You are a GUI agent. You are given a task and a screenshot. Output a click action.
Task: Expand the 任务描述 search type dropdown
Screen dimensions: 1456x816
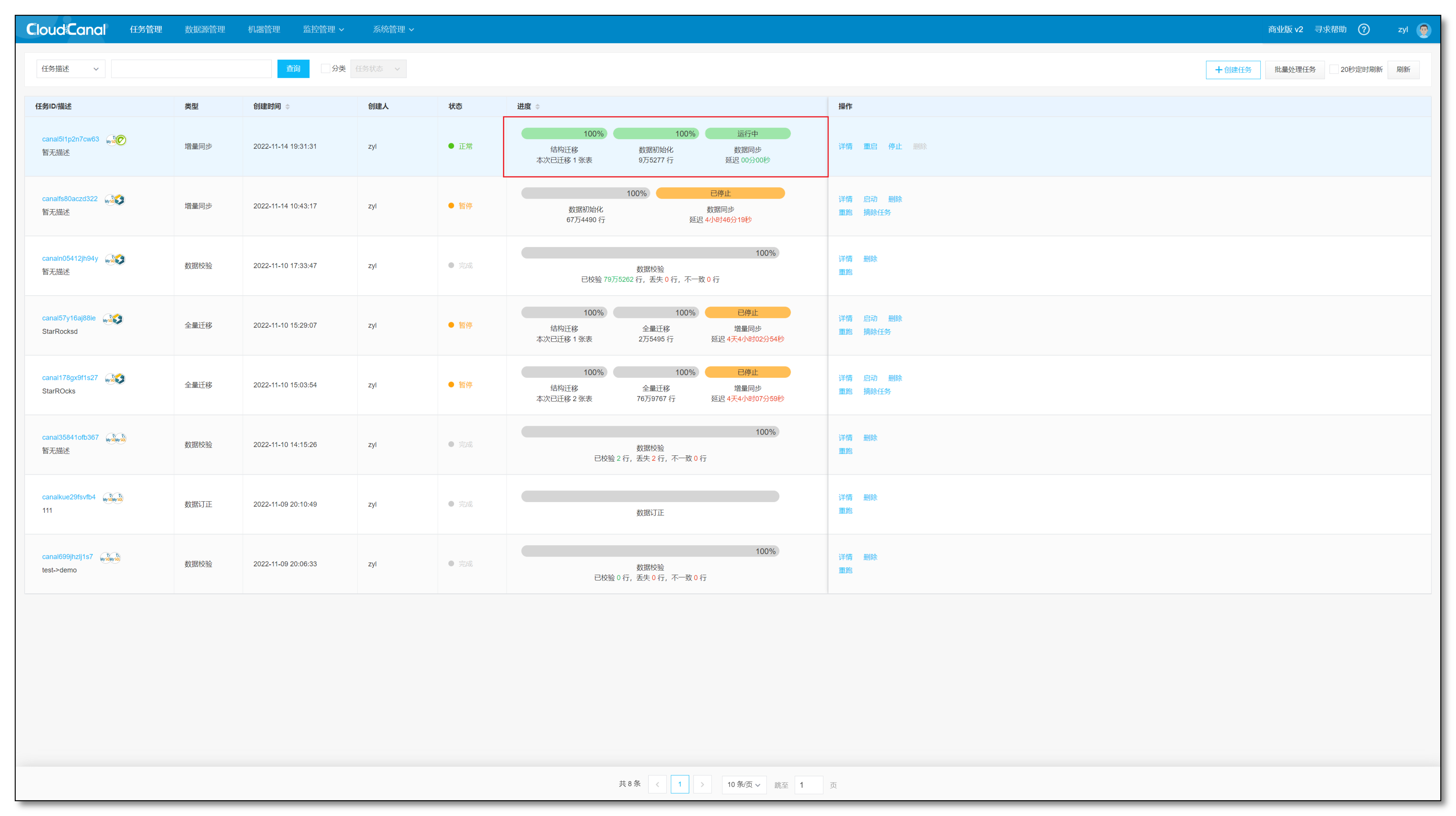(x=71, y=68)
